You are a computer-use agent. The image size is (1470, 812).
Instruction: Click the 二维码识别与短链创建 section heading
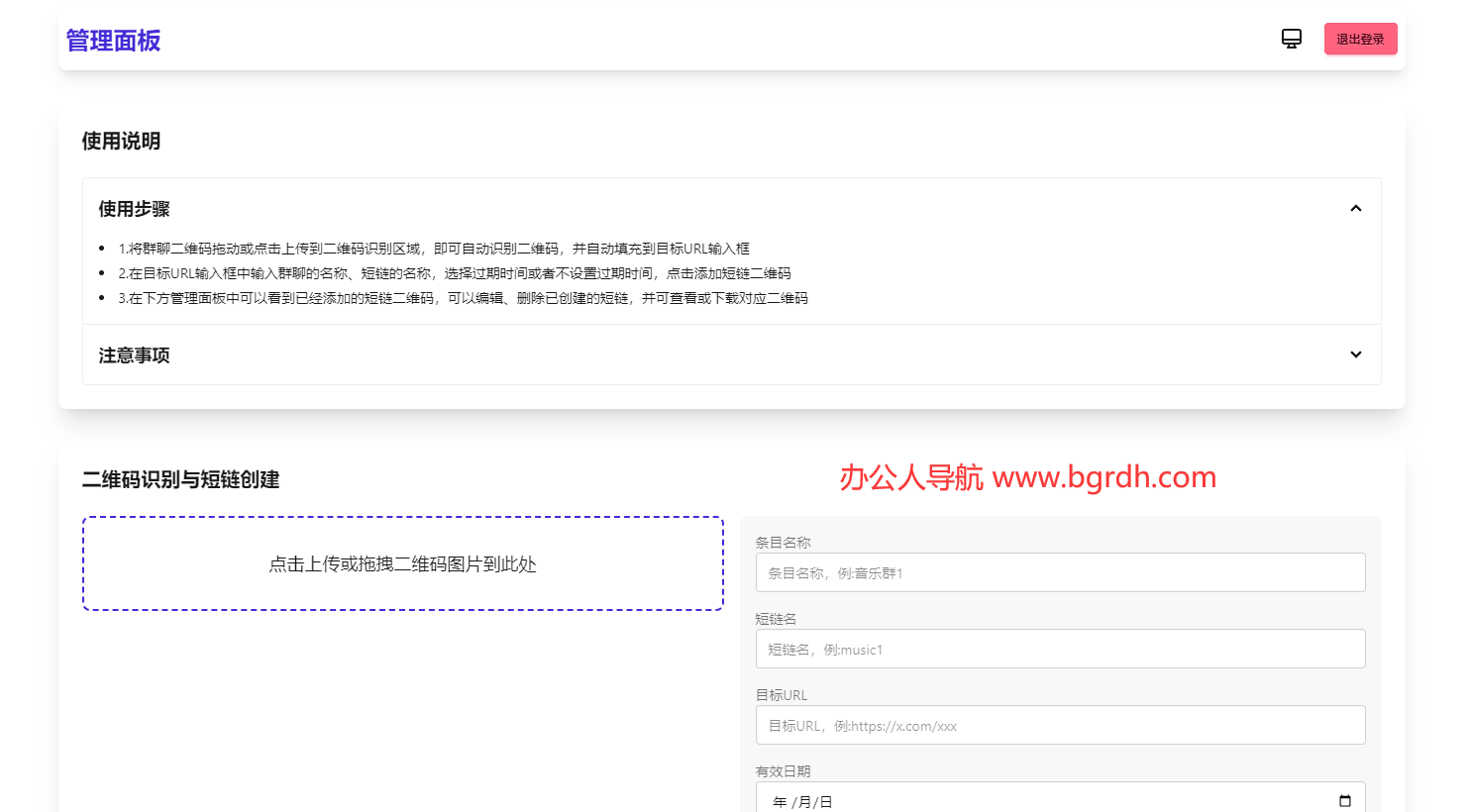click(180, 480)
